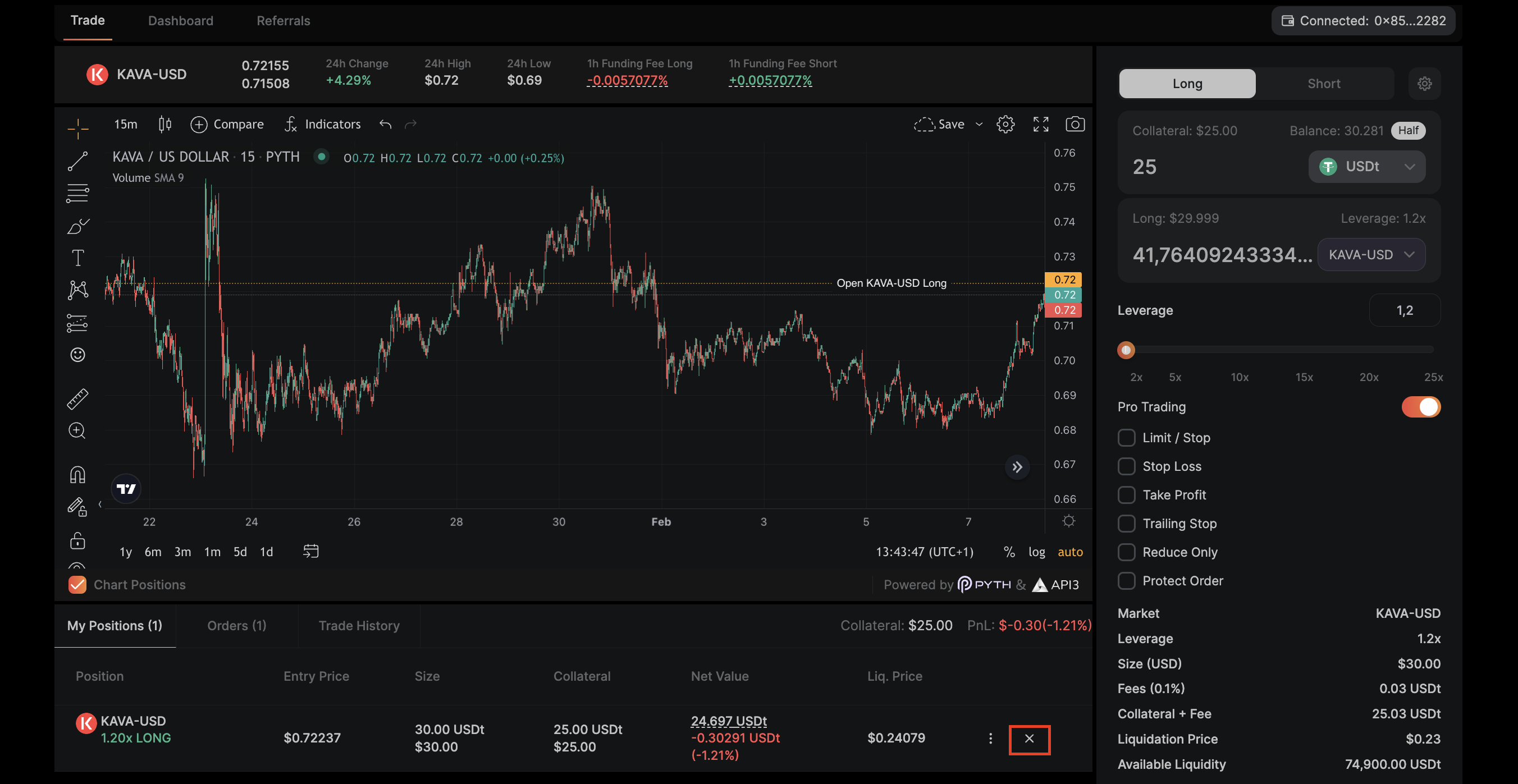Image resolution: width=1518 pixels, height=784 pixels.
Task: Enable the Trailing Stop checkbox
Action: point(1126,524)
